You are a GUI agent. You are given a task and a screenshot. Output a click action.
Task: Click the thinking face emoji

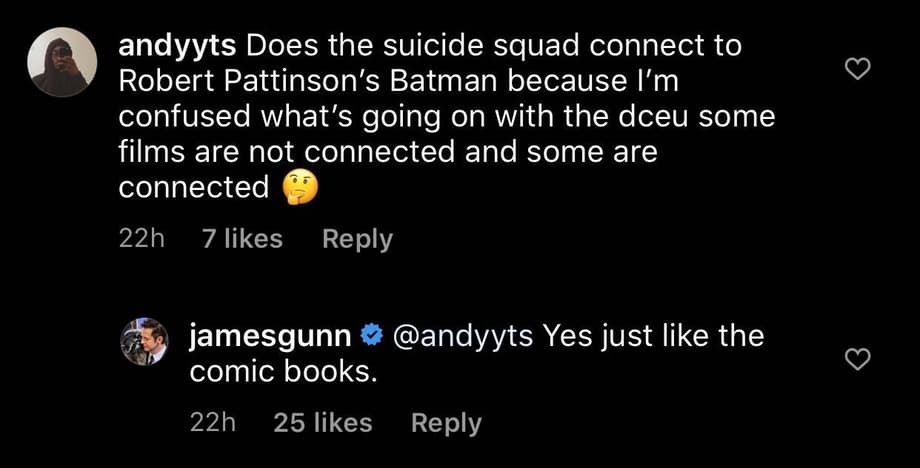click(300, 187)
